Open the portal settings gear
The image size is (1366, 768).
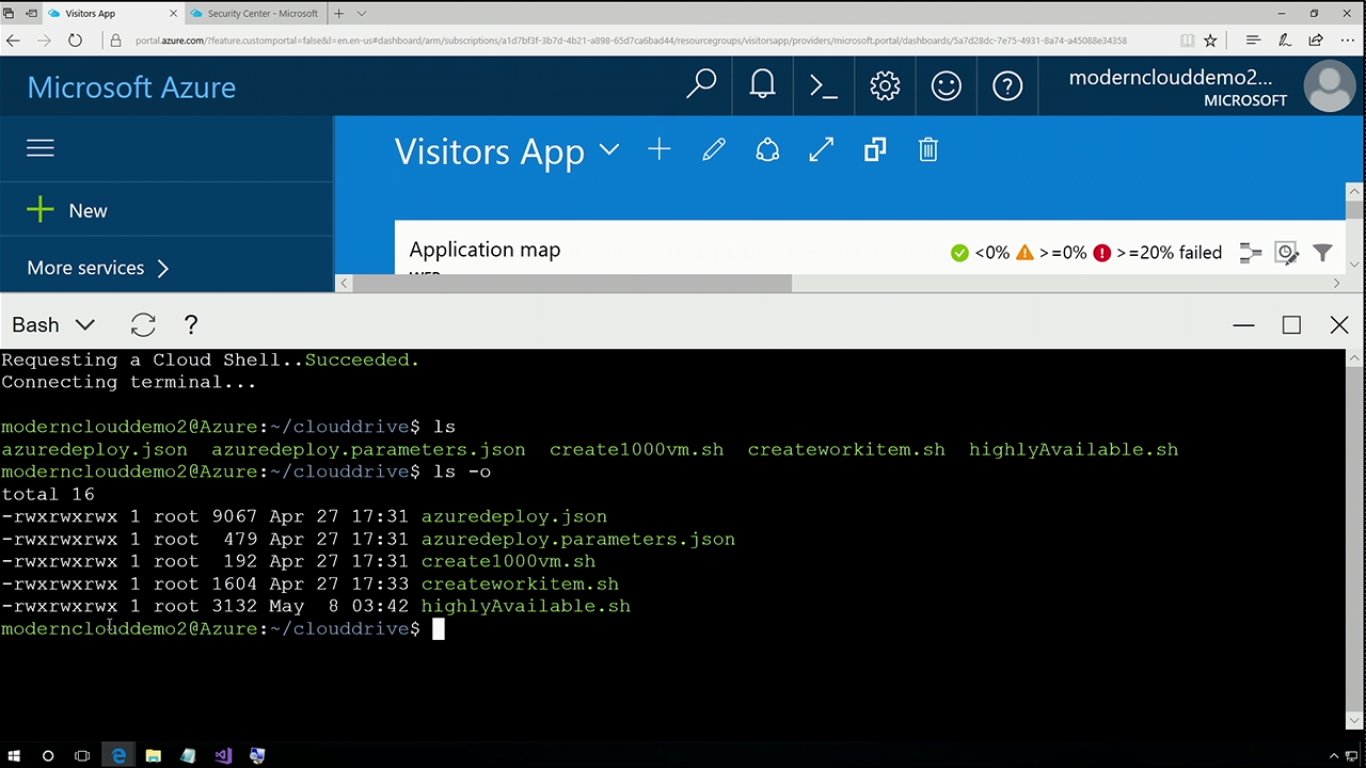tap(885, 86)
